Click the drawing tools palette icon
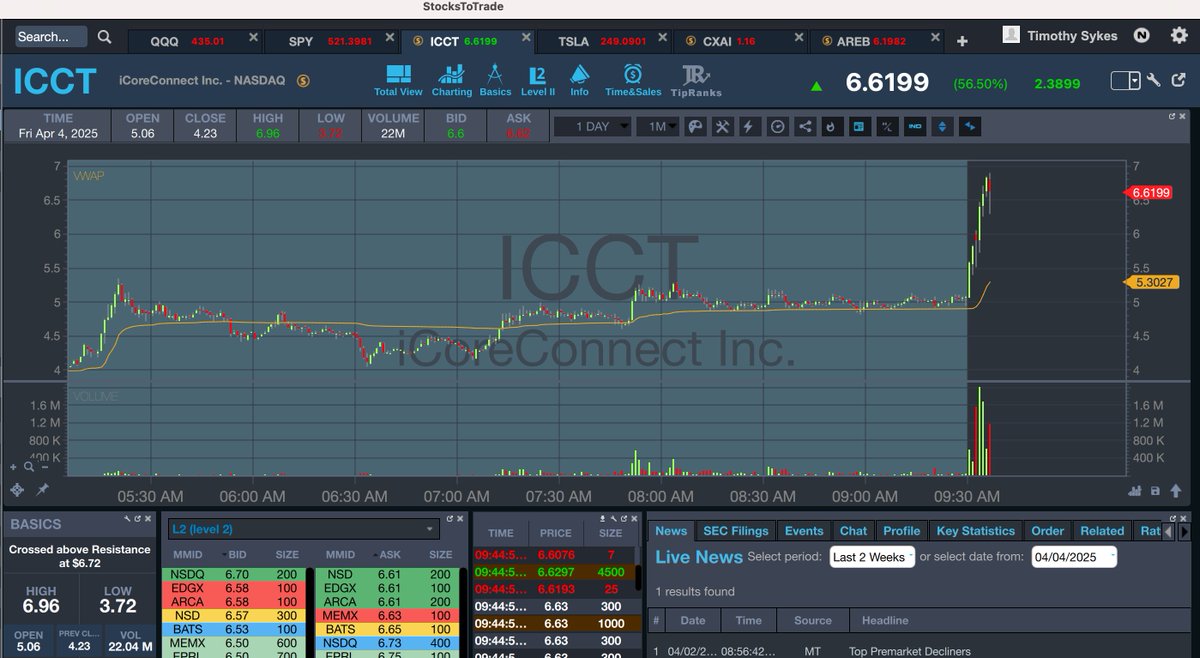The width and height of the screenshot is (1200, 658). (695, 126)
